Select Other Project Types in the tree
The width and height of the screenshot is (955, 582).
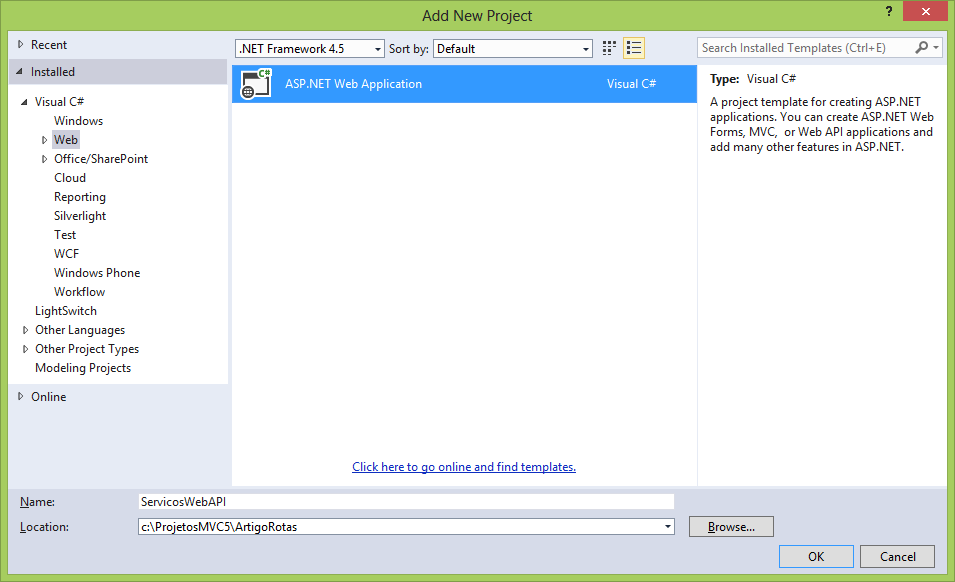[x=87, y=349]
